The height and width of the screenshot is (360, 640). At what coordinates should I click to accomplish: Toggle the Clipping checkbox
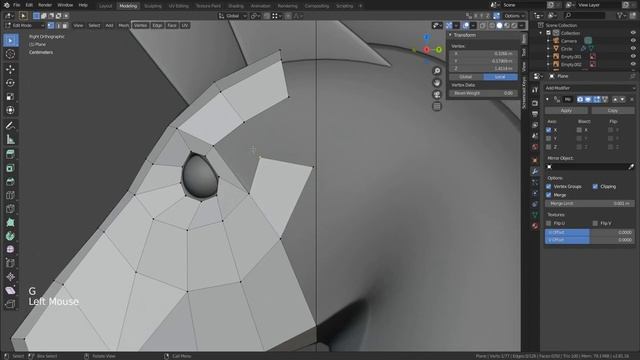pyautogui.click(x=595, y=187)
